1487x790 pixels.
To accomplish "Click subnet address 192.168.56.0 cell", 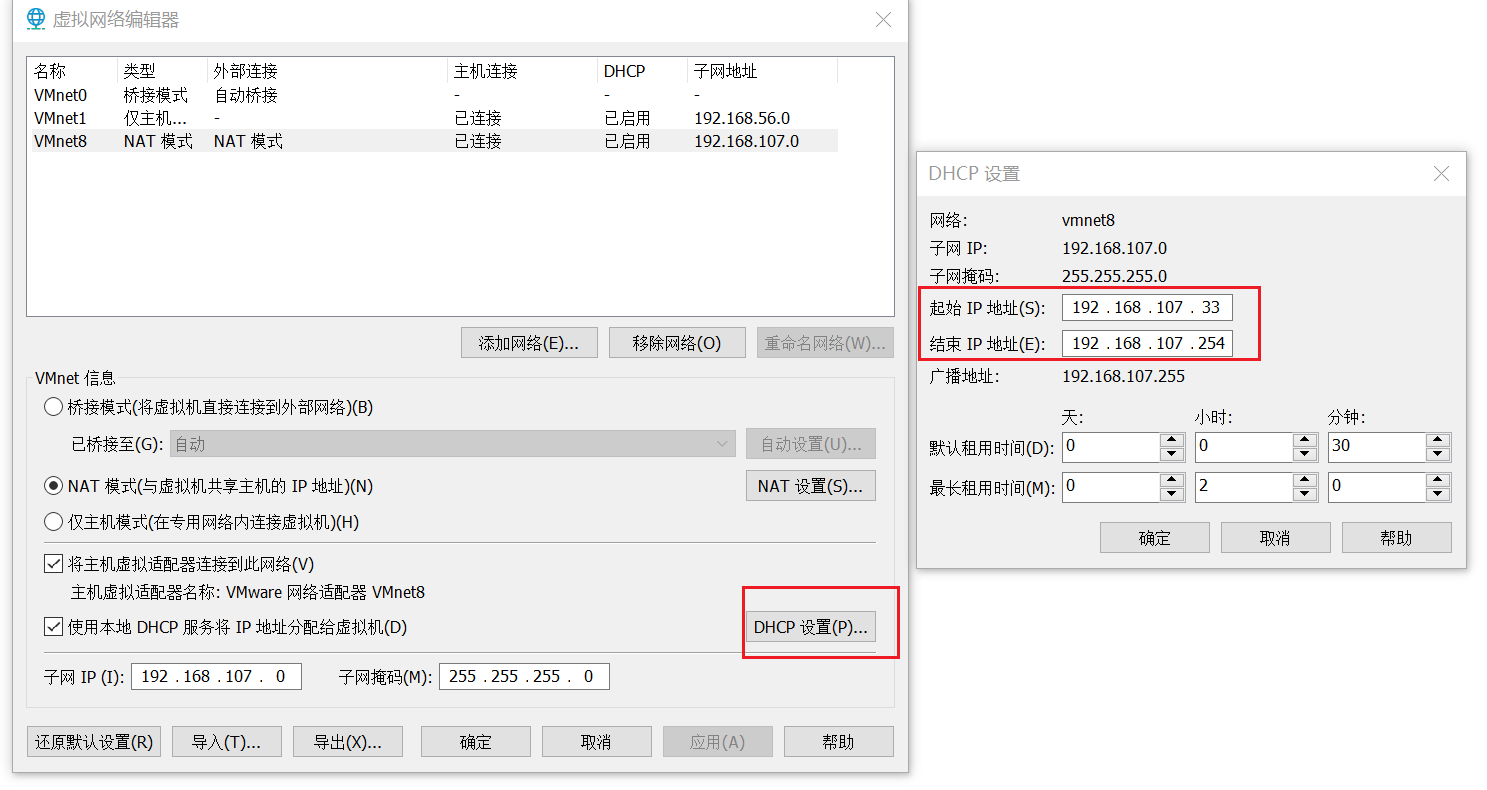I will (x=742, y=119).
